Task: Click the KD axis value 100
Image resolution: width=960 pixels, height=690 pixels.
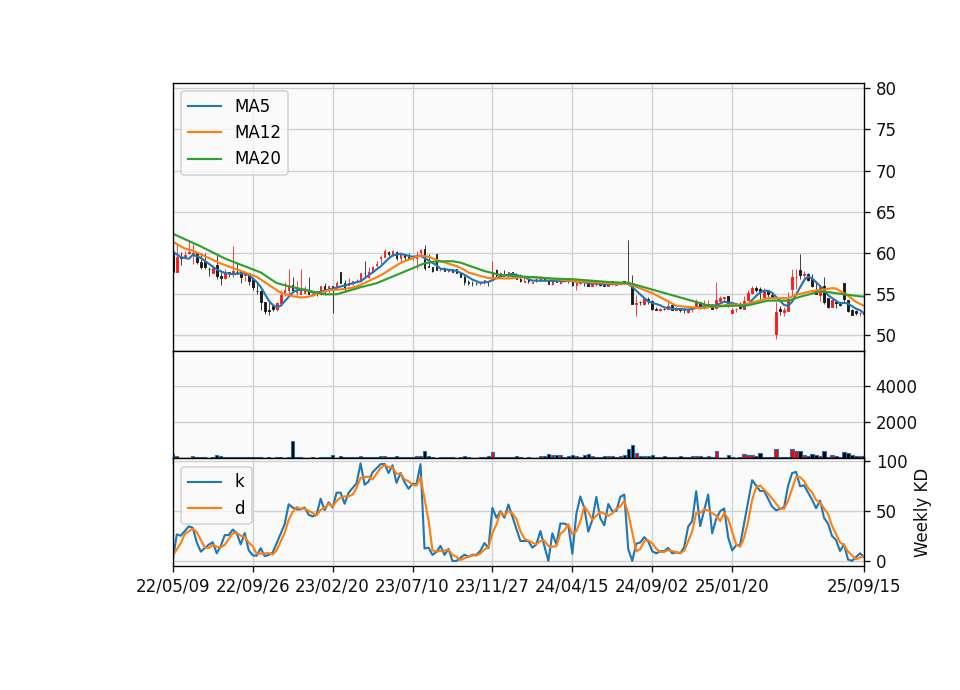Action: click(891, 462)
